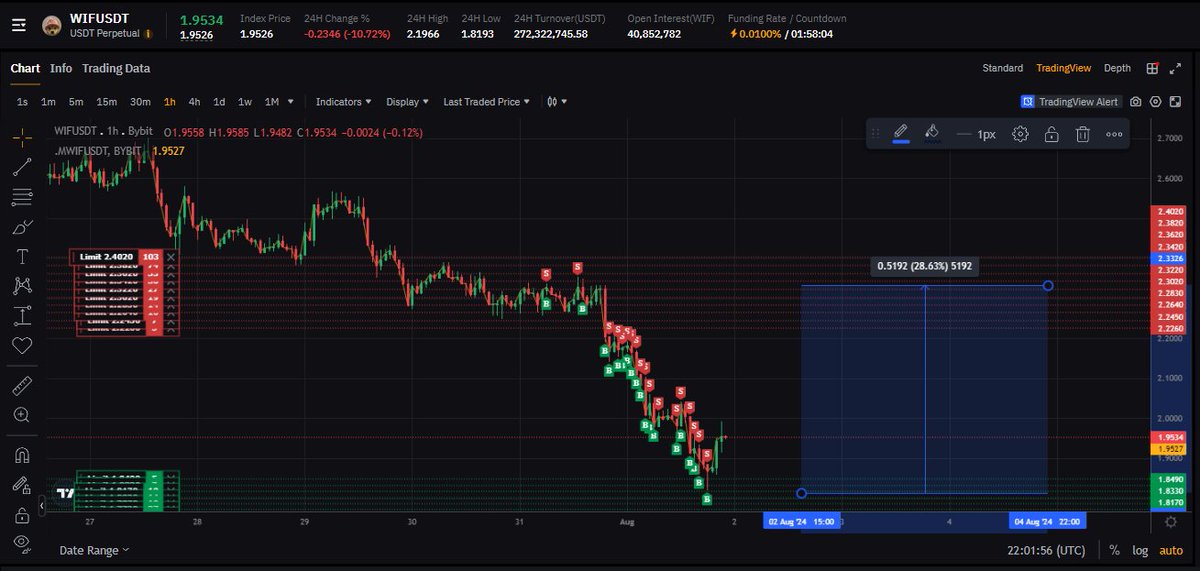Select the 15m timeframe
Viewport: 1200px width, 571px height.
click(x=106, y=102)
